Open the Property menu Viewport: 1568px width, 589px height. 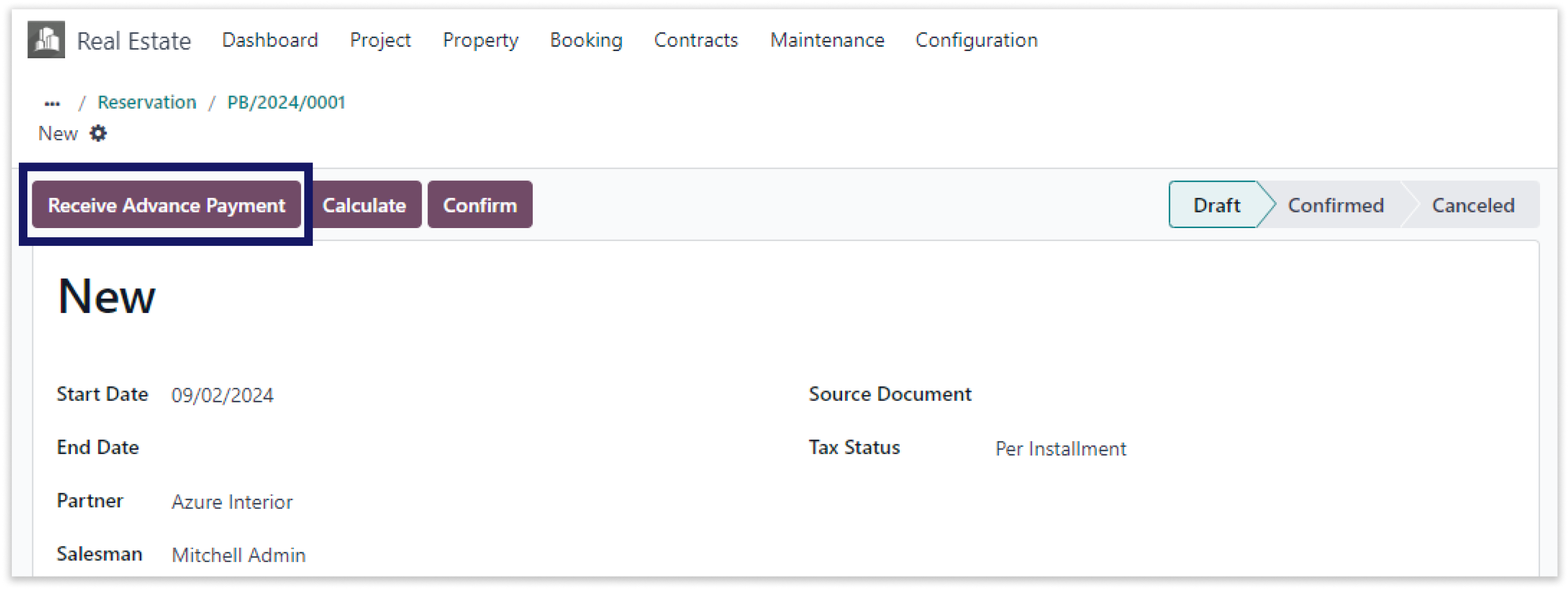click(480, 40)
